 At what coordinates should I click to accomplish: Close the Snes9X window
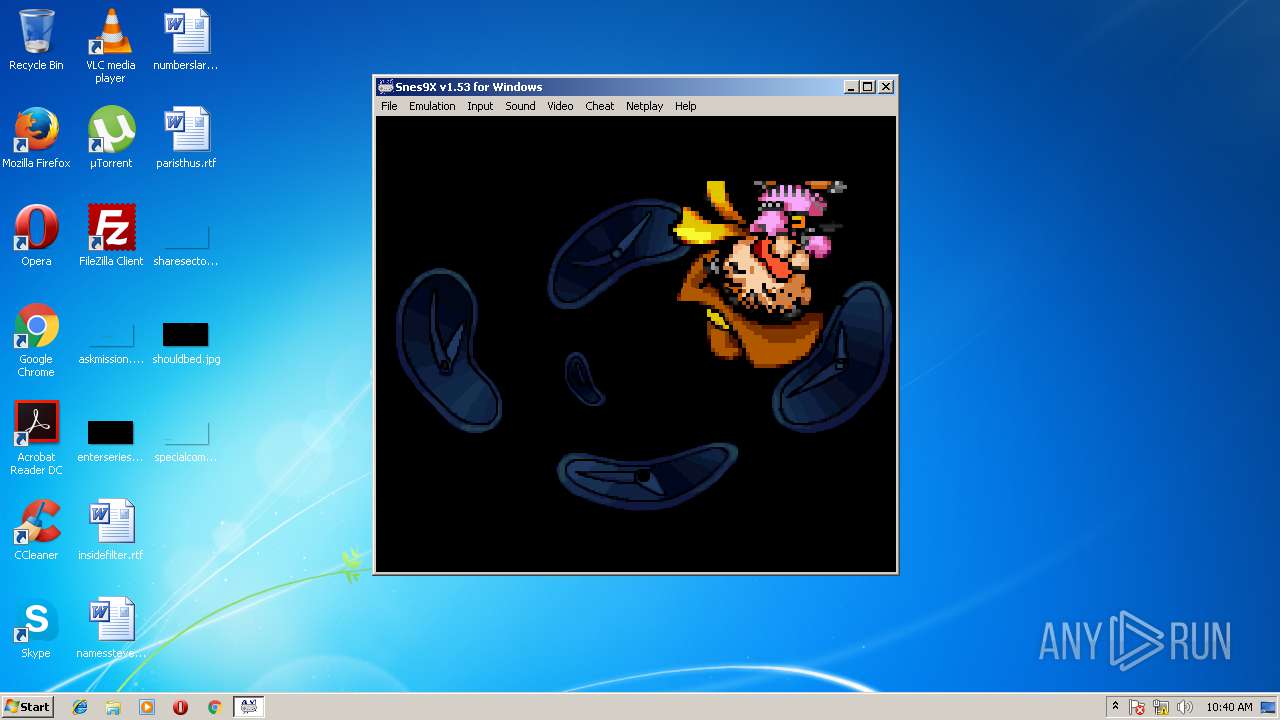(x=885, y=87)
